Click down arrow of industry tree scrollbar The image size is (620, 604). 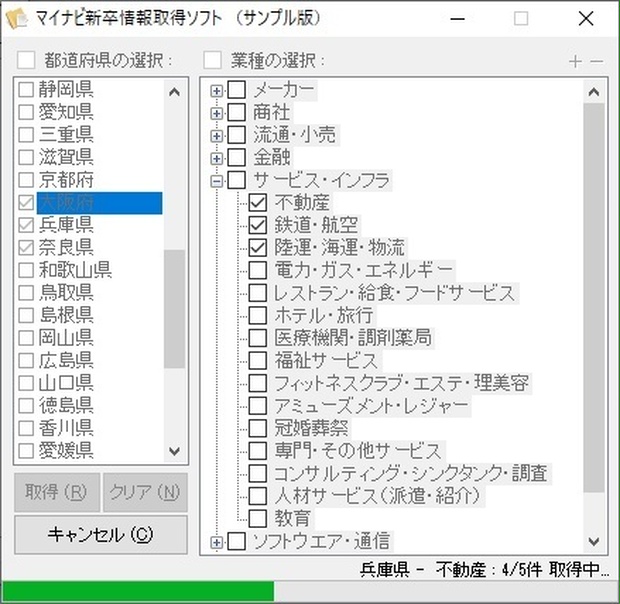click(x=594, y=541)
